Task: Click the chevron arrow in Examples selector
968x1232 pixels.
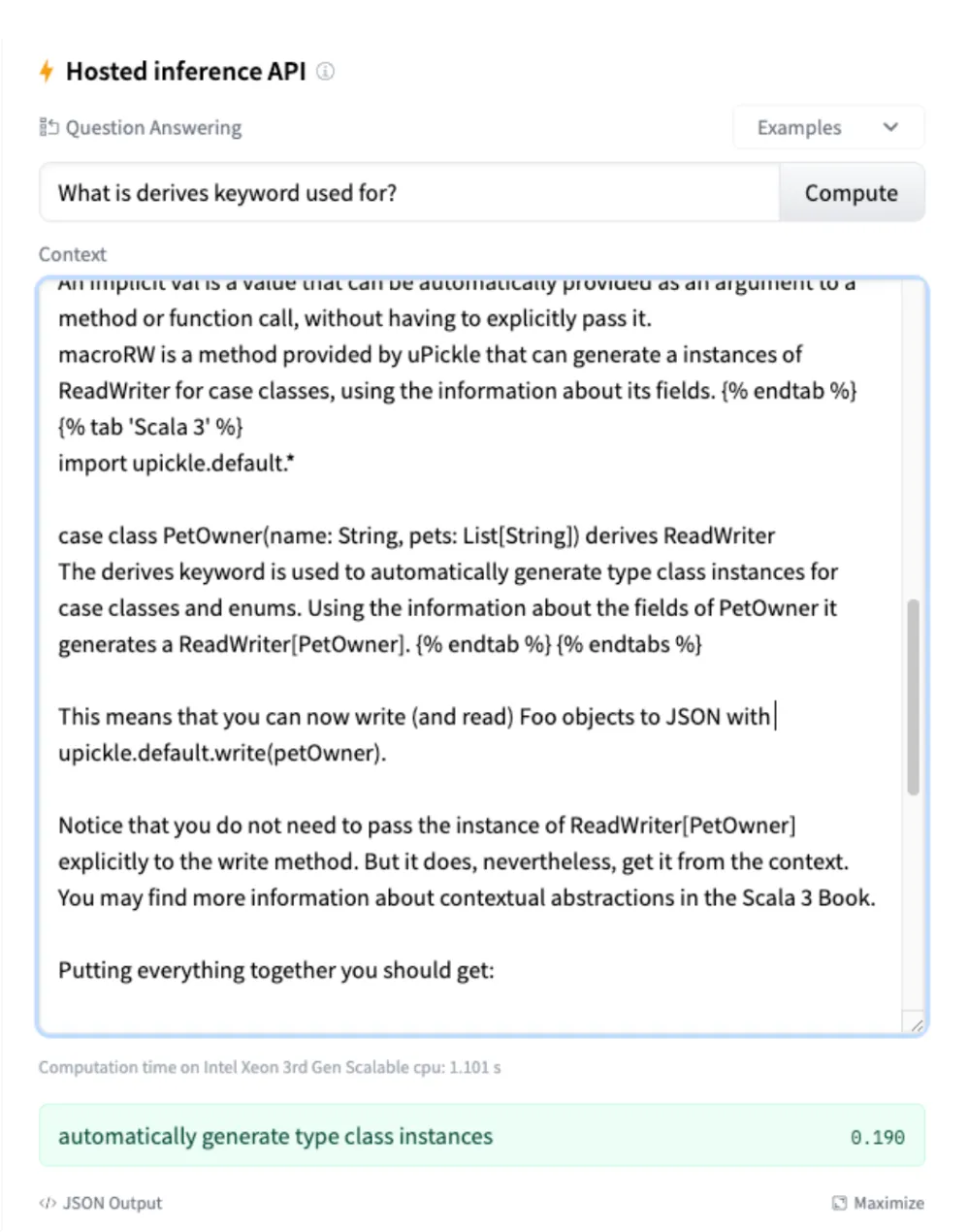Action: coord(890,127)
